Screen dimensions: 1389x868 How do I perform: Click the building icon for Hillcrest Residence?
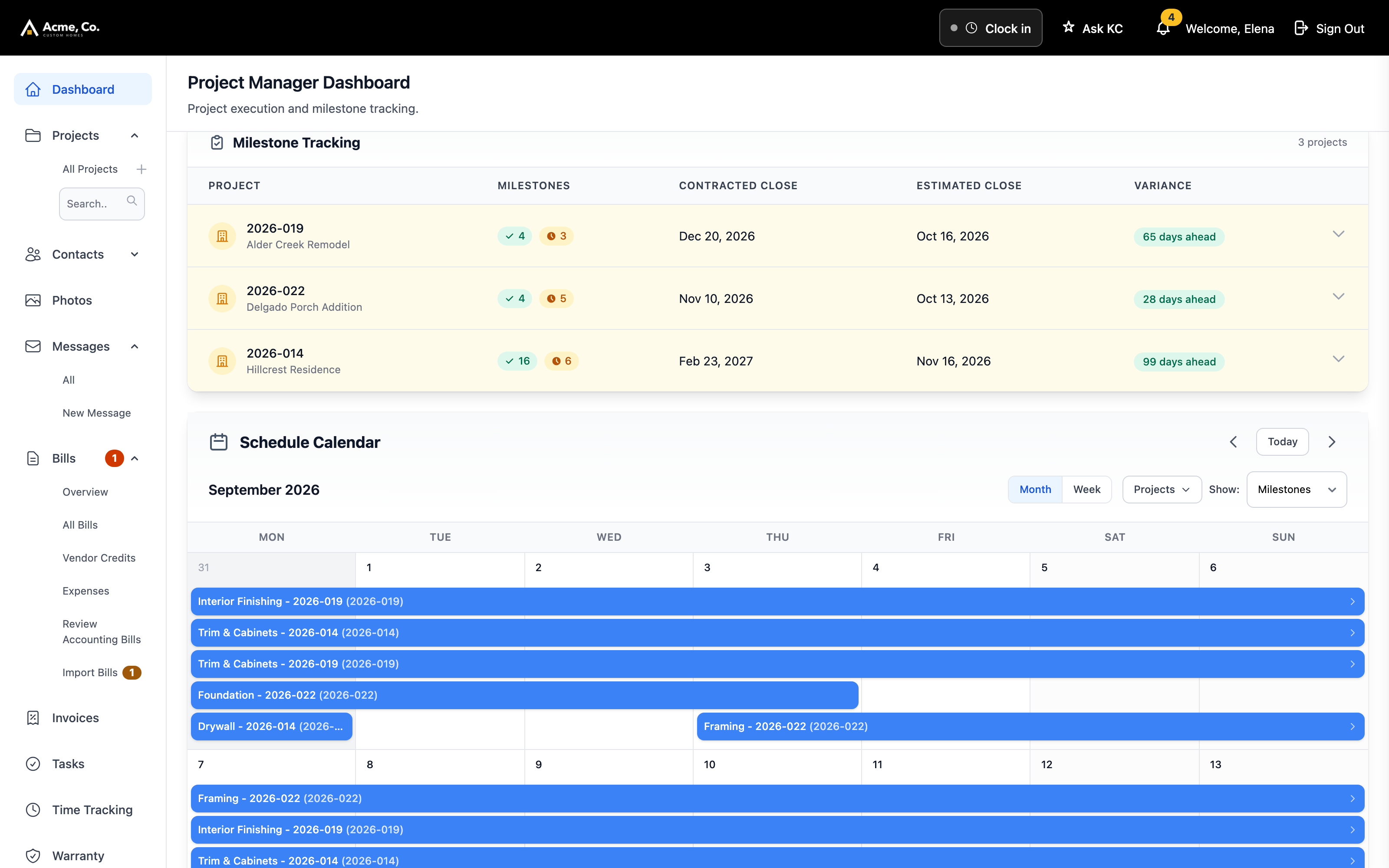click(222, 361)
